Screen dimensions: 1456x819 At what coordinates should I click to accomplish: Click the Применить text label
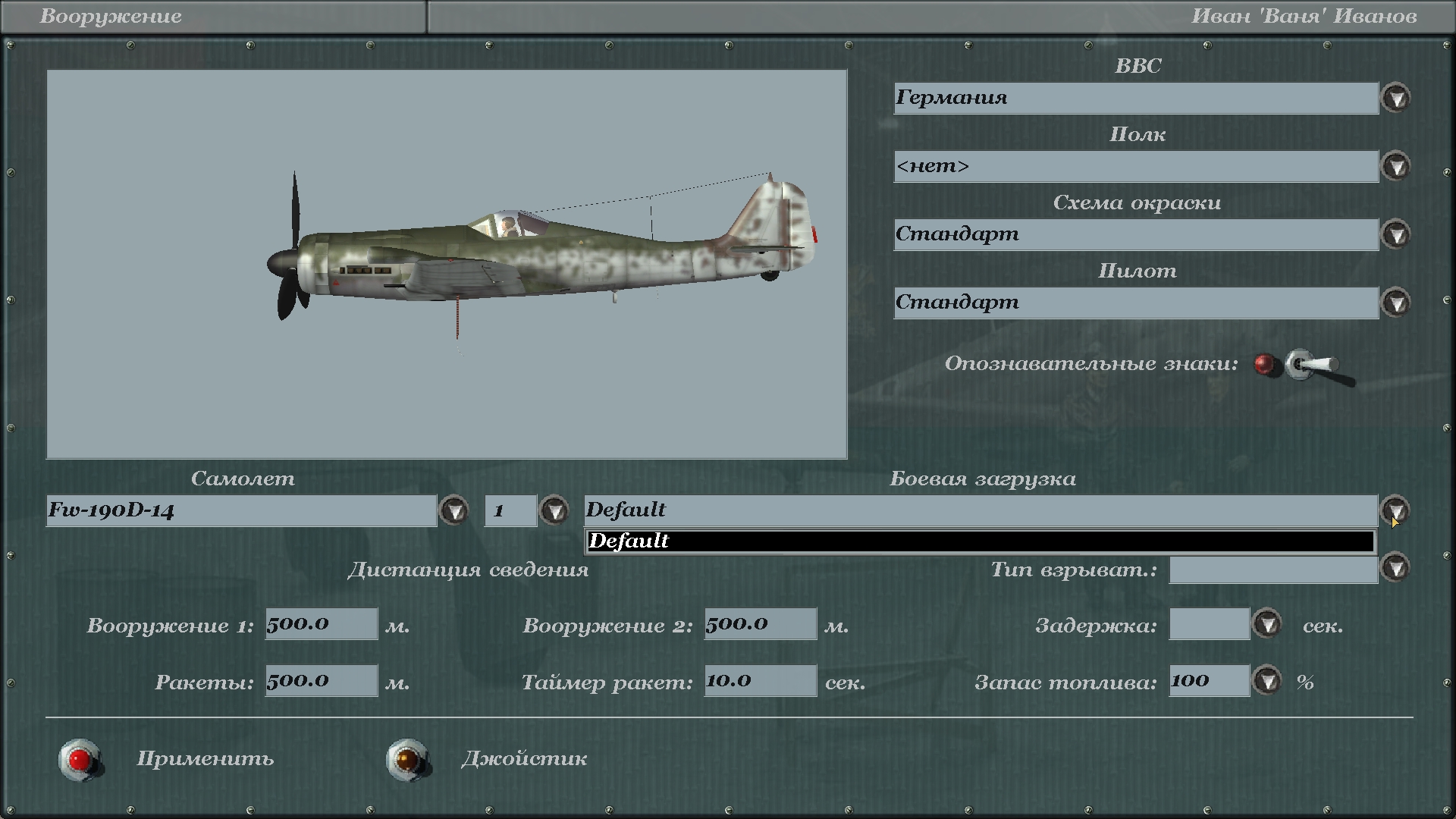[205, 759]
